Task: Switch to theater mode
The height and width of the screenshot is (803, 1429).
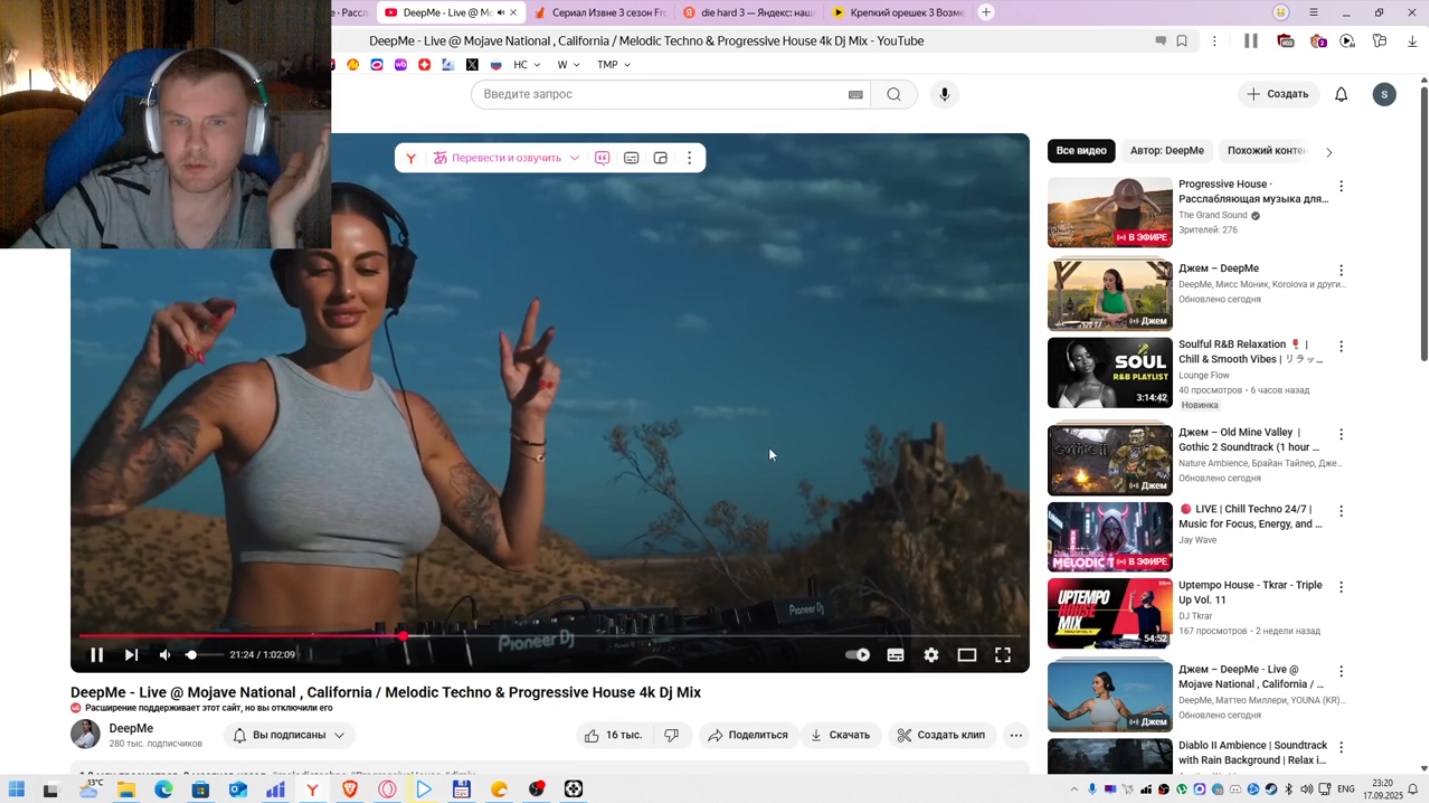Action: [x=967, y=655]
